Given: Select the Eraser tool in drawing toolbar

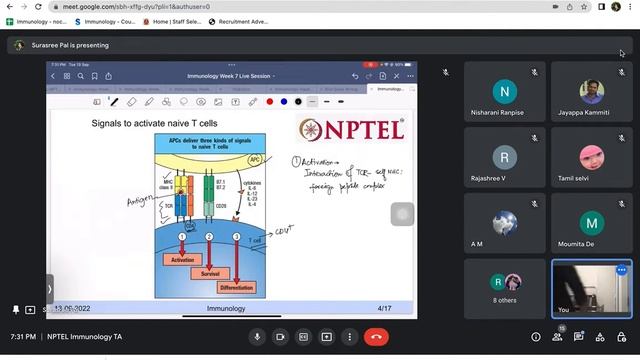Looking at the screenshot, I should 131,102.
